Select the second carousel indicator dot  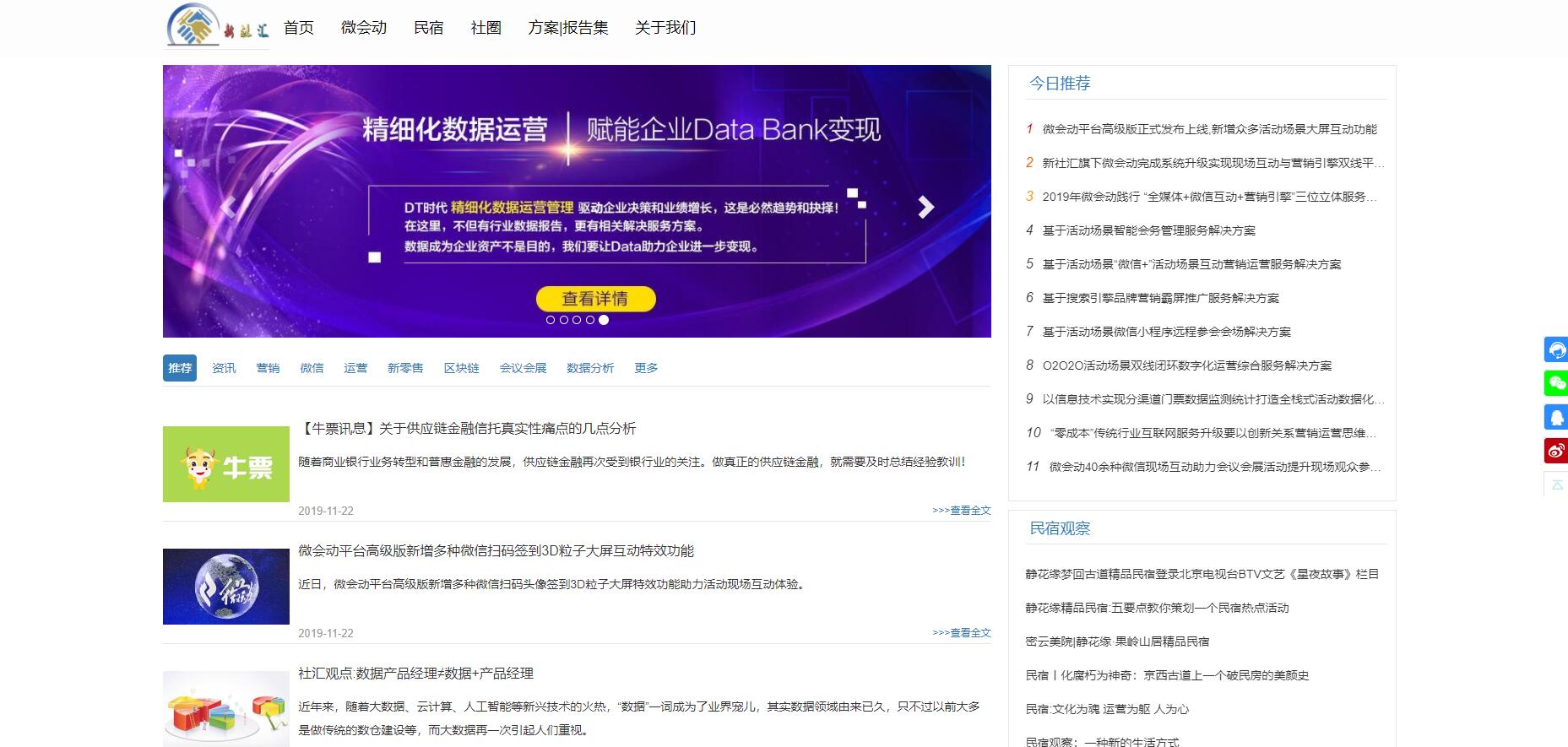(x=564, y=320)
